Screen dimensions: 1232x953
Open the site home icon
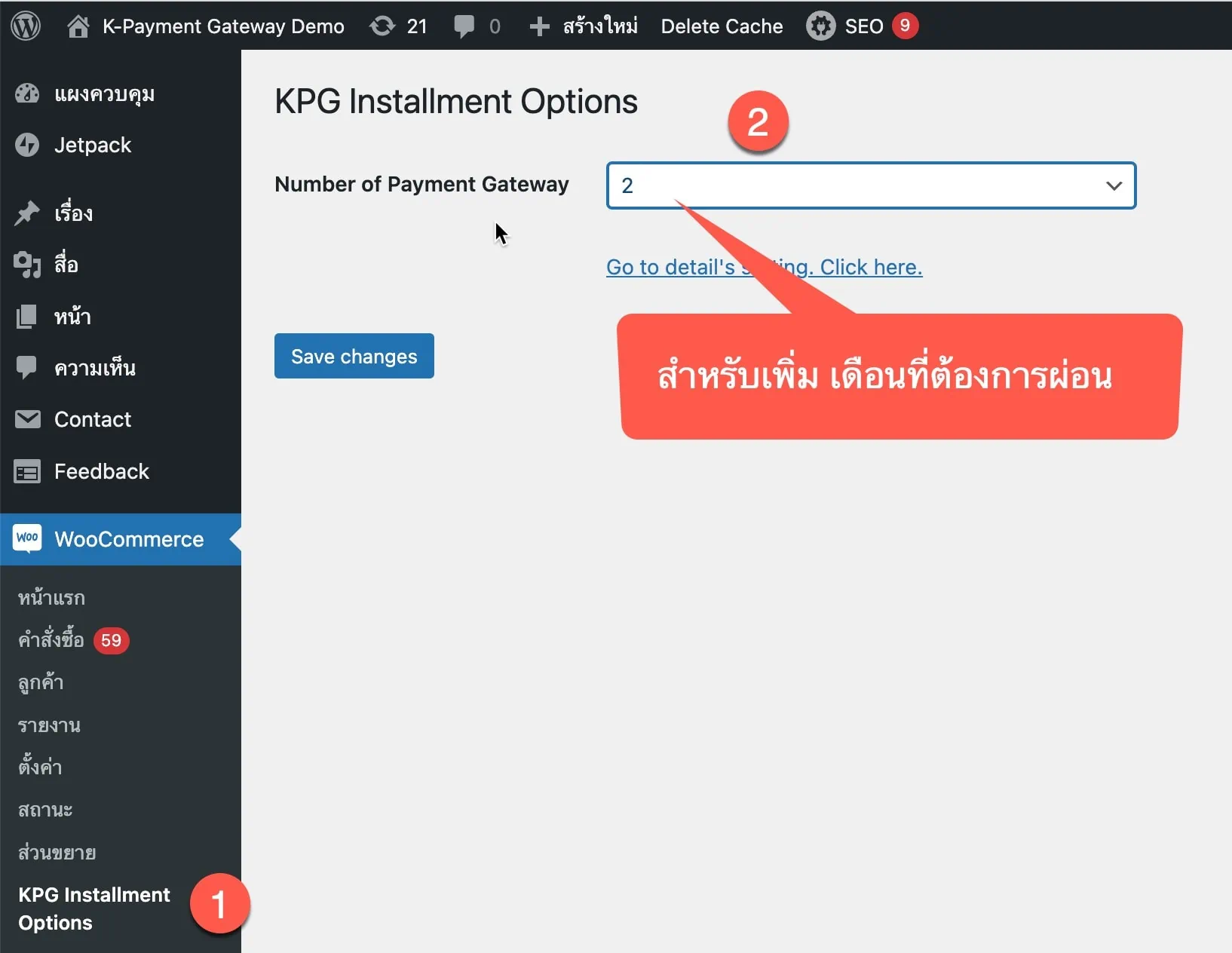pos(78,26)
